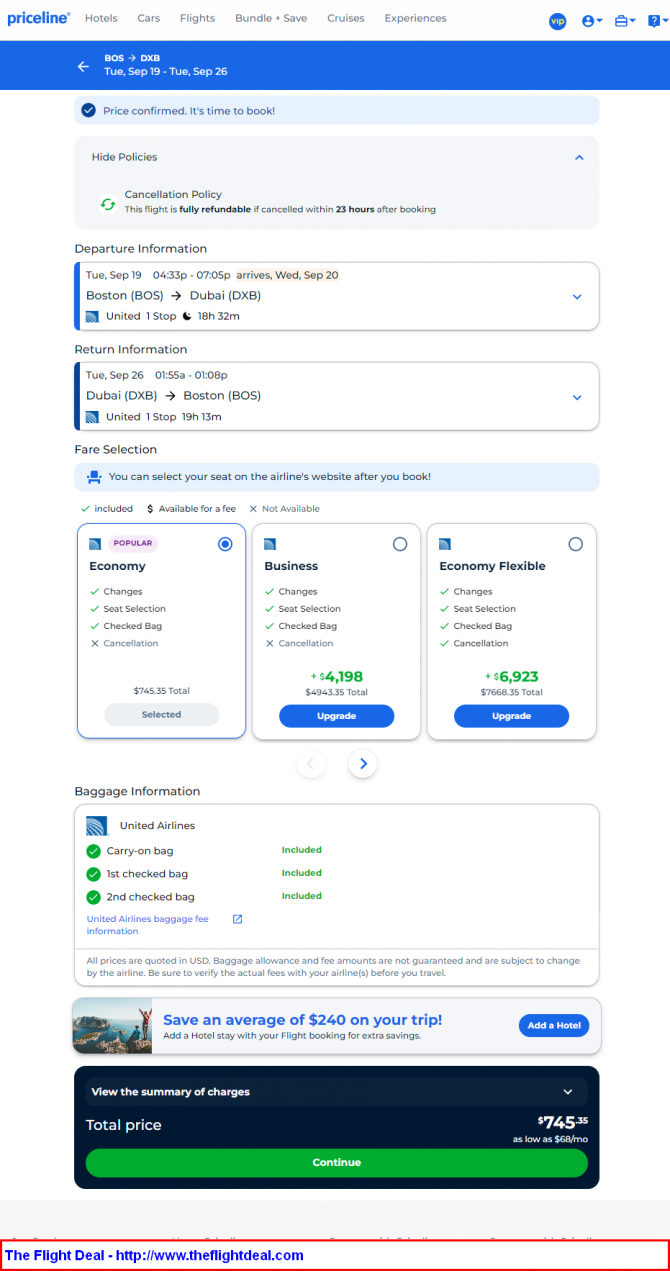The width and height of the screenshot is (670, 1271).
Task: Click the price confirmed checkmark icon
Action: [89, 110]
